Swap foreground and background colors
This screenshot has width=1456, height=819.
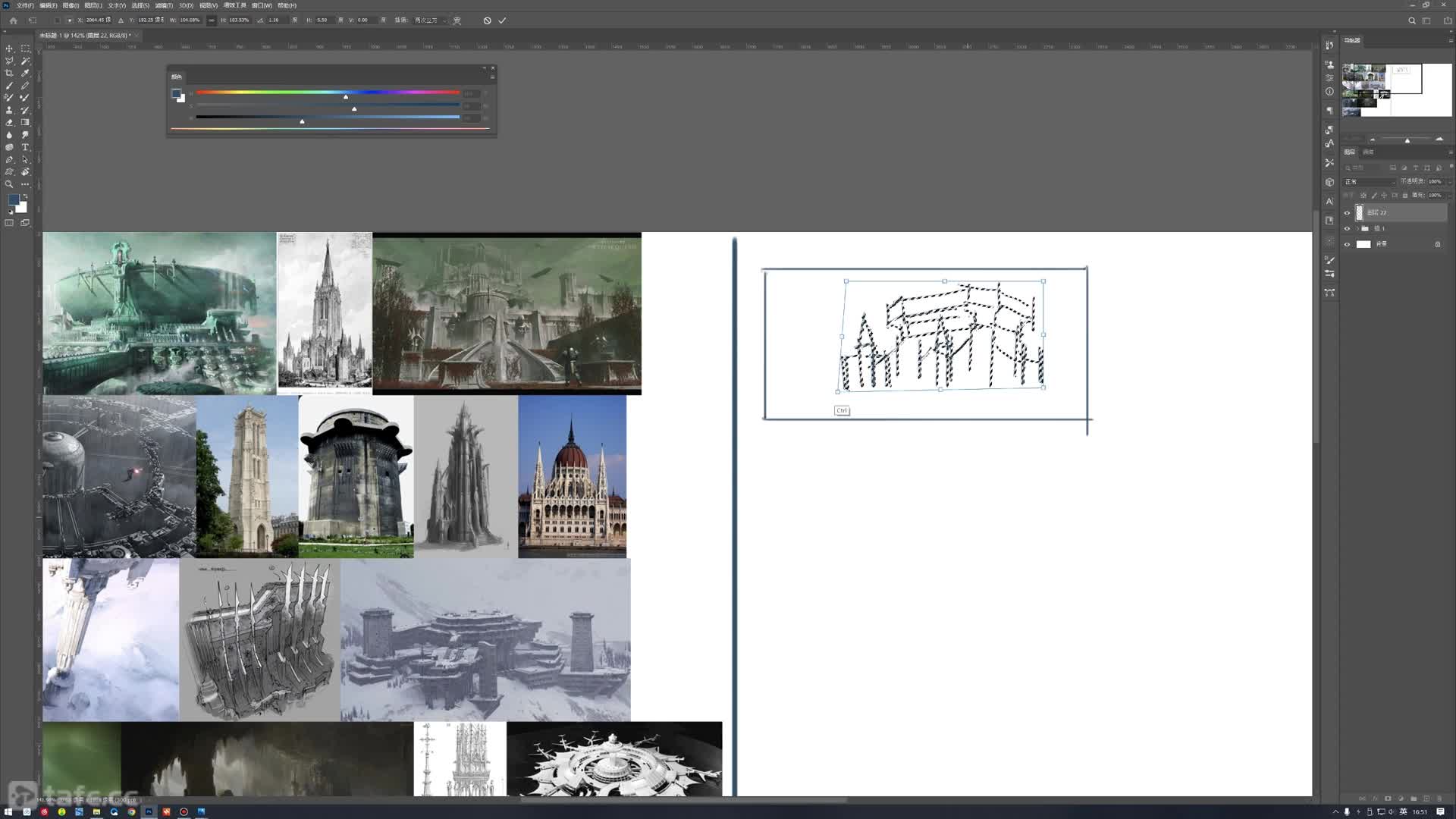[24, 196]
